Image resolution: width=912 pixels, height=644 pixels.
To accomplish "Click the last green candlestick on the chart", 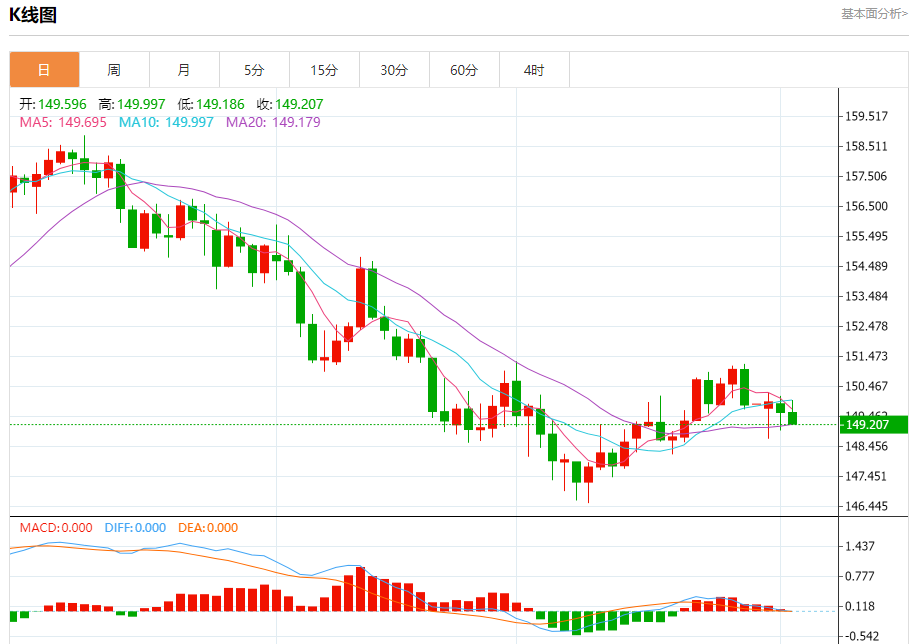I will 792,416.
